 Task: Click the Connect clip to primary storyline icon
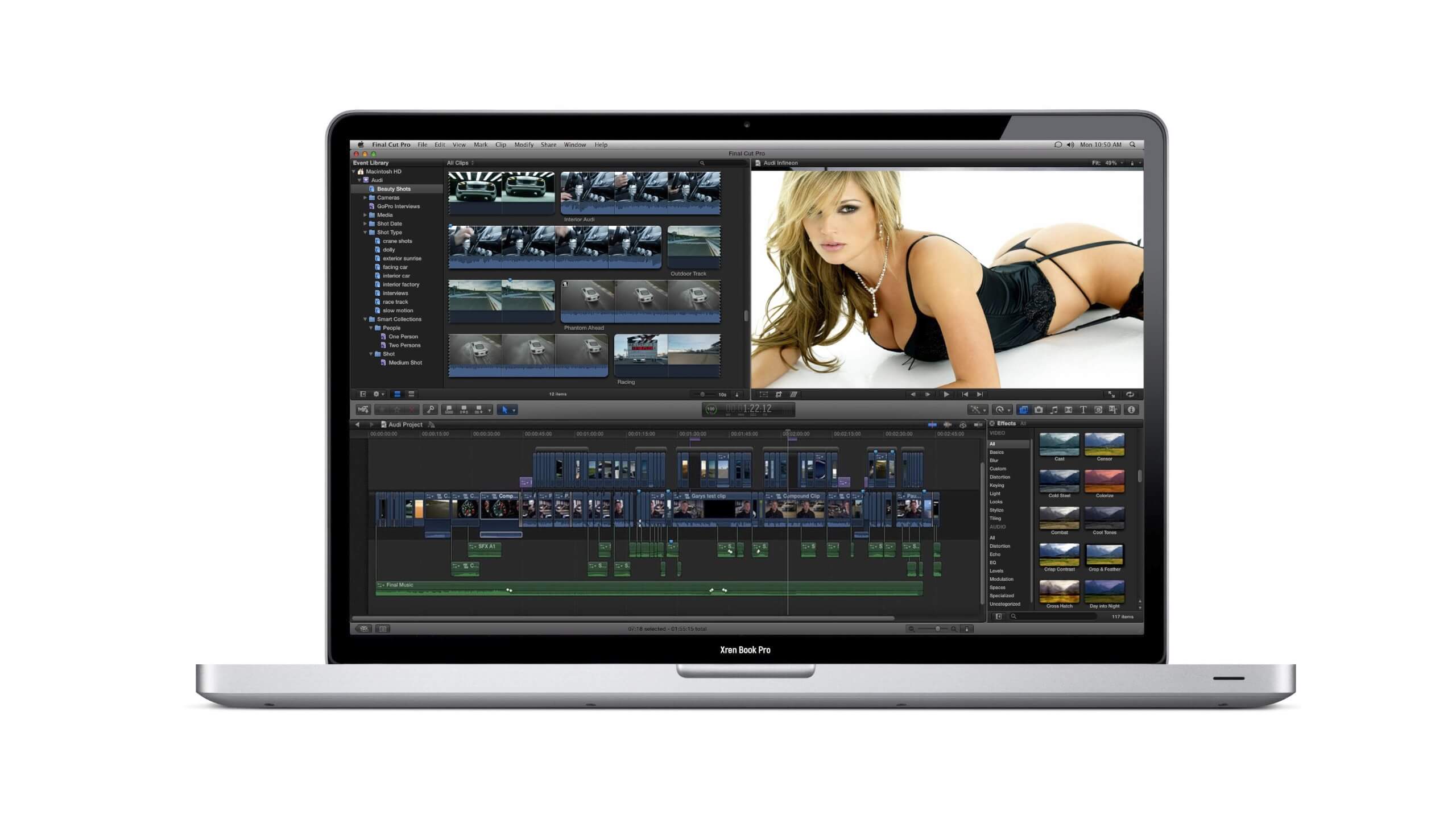point(449,409)
